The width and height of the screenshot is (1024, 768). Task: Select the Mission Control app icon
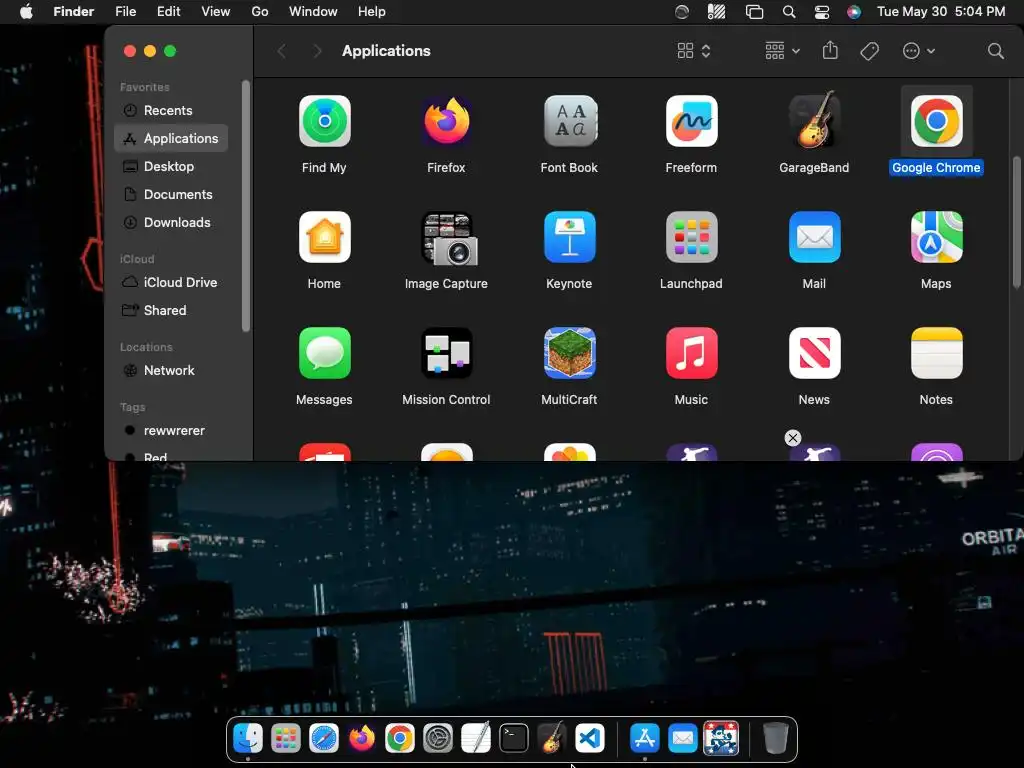coord(447,353)
